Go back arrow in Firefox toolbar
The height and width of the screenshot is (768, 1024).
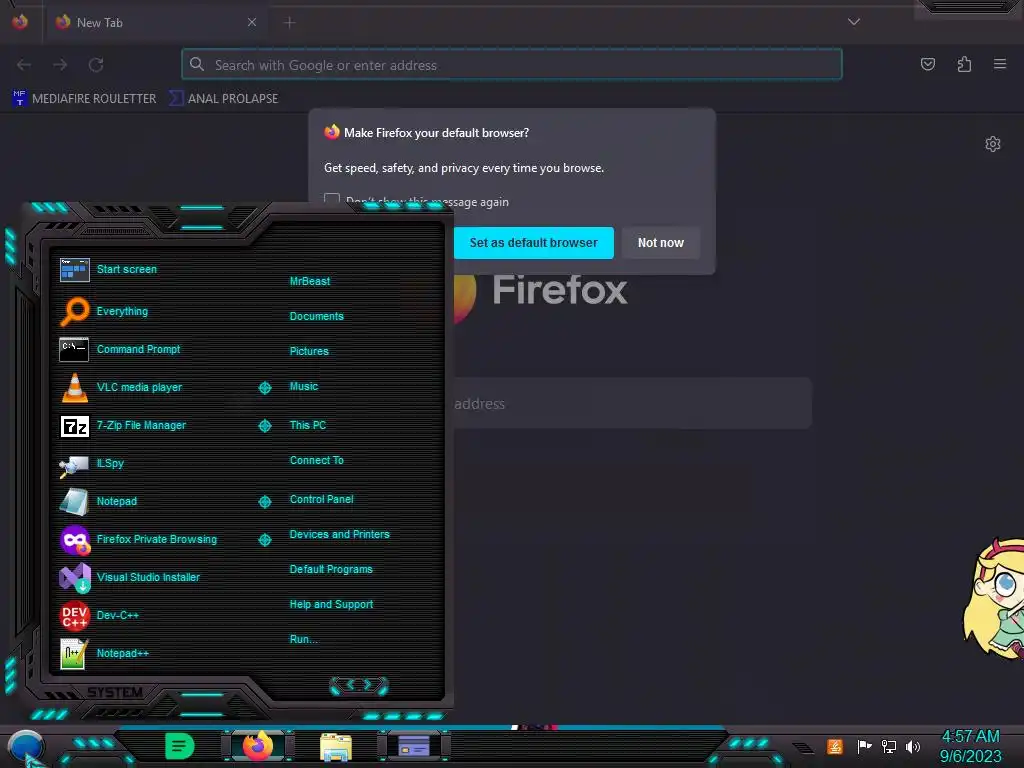tap(24, 65)
